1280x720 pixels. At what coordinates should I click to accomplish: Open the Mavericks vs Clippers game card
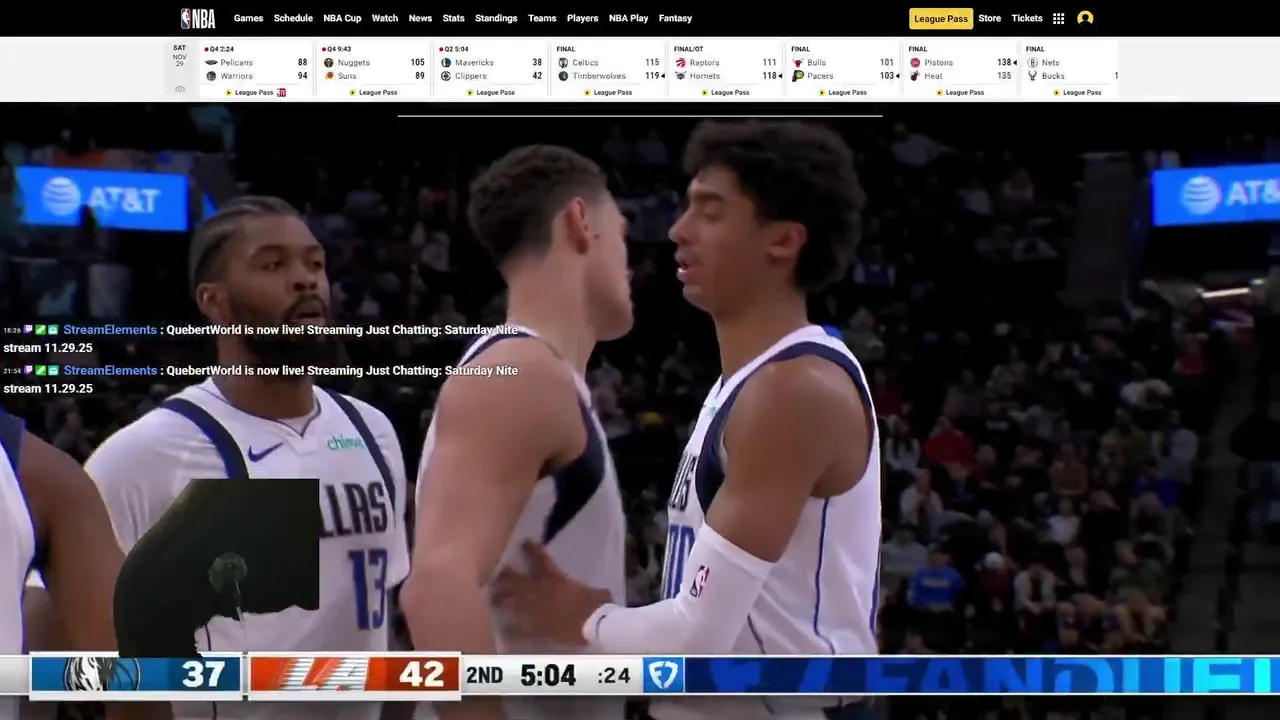[x=491, y=69]
